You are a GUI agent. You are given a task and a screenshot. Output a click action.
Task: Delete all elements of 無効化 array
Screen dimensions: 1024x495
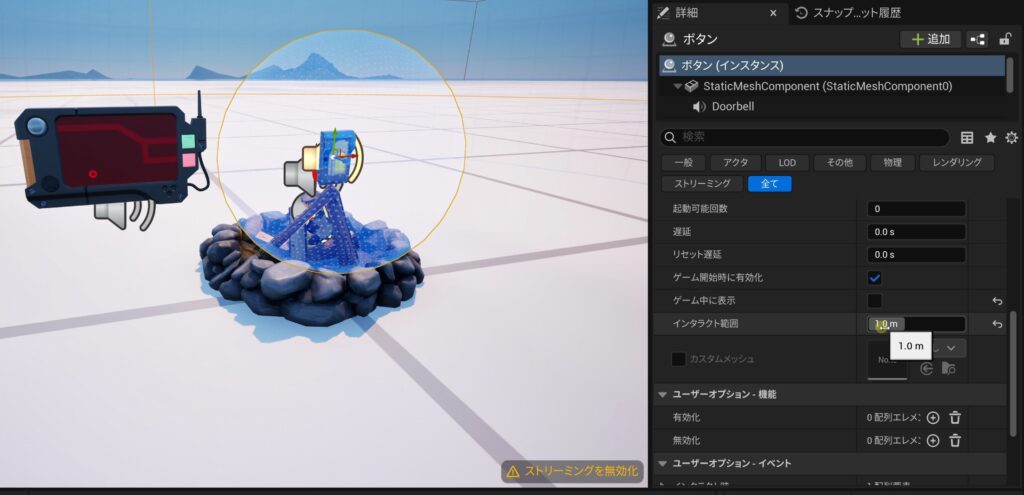click(x=955, y=441)
